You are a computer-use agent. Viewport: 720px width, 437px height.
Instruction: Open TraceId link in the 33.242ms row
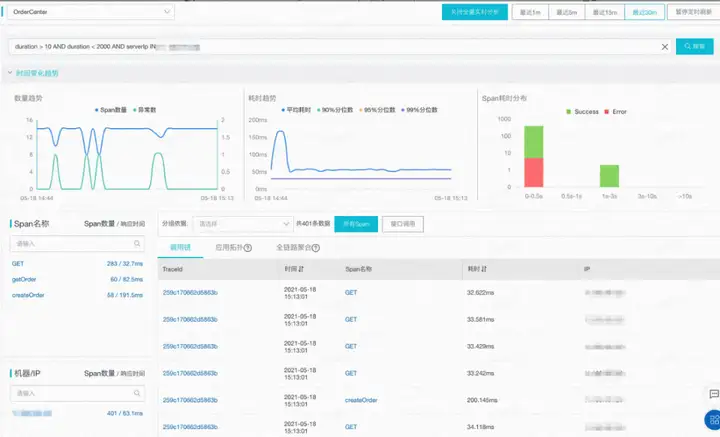click(190, 373)
